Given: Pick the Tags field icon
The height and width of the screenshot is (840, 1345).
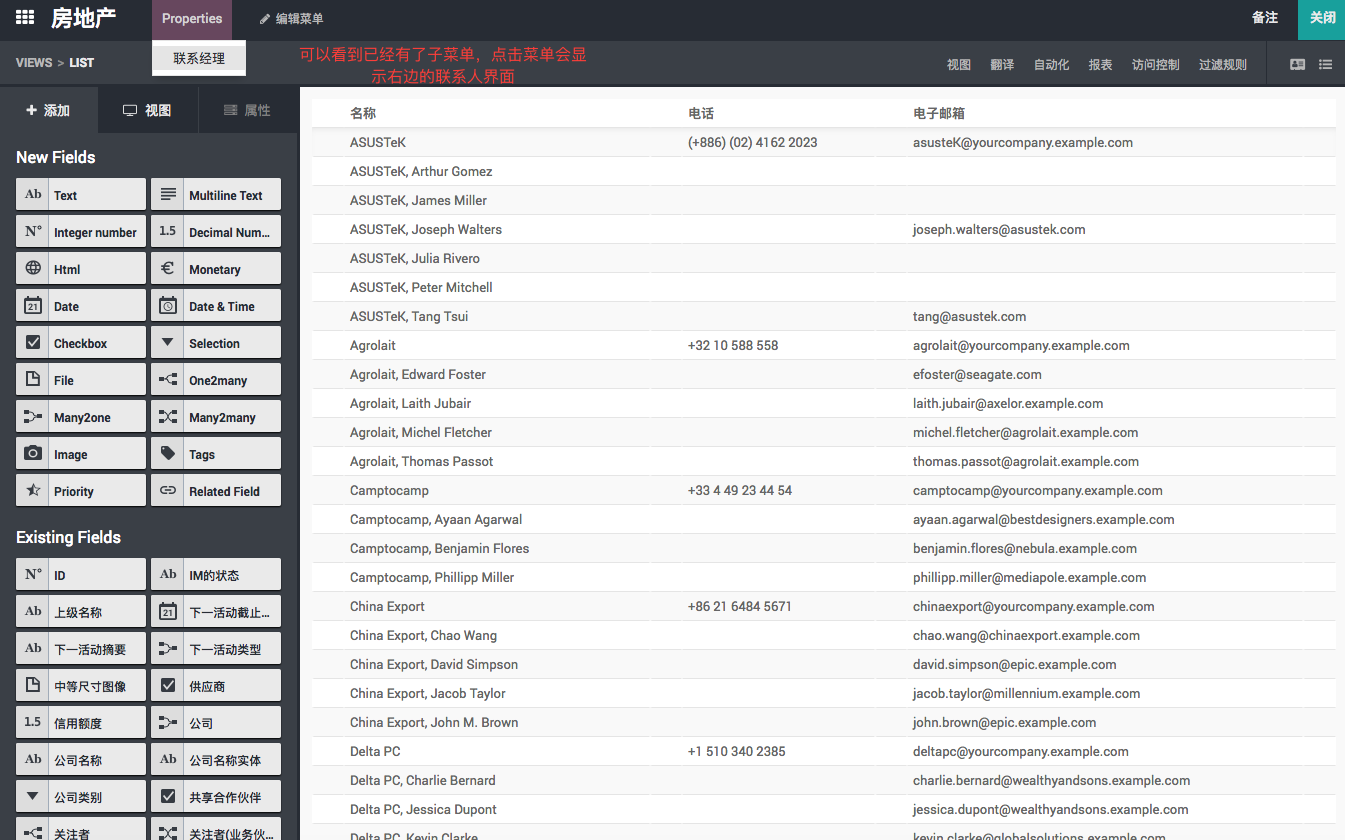Looking at the screenshot, I should 168,454.
